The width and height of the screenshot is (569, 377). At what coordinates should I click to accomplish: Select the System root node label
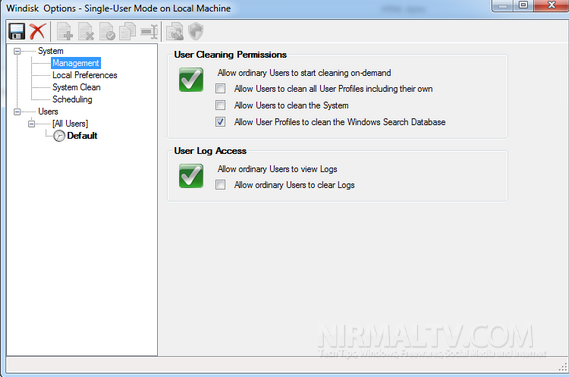pyautogui.click(x=50, y=51)
